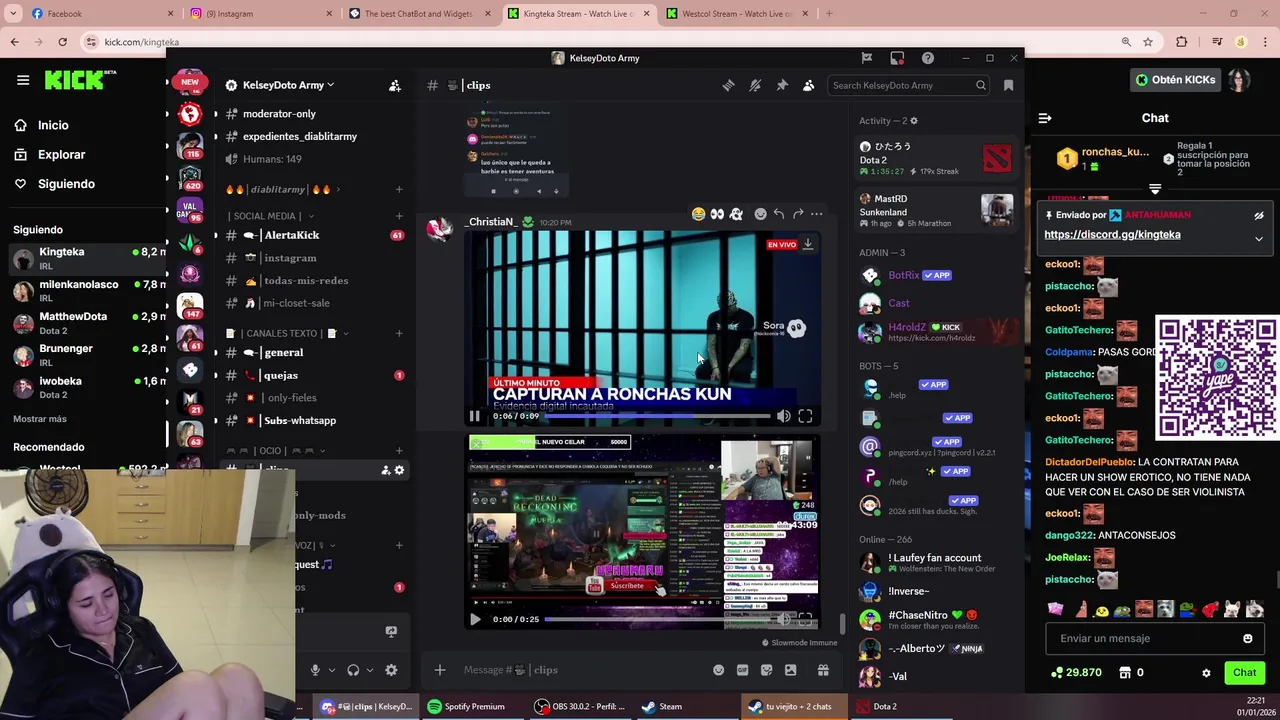This screenshot has height=720, width=1280.
Task: Play the second video showing 0:00 / 0:25
Action: click(475, 619)
